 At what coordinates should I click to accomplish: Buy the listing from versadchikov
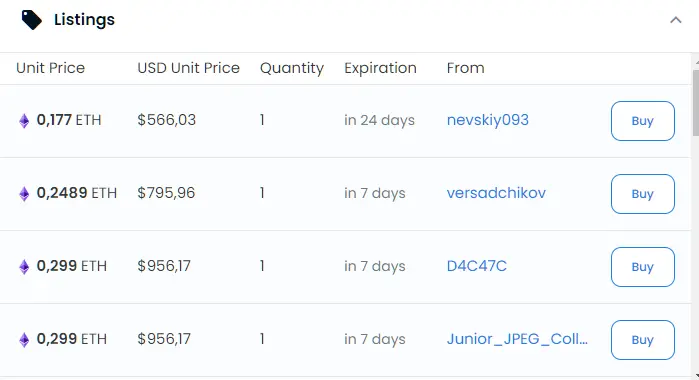point(642,194)
